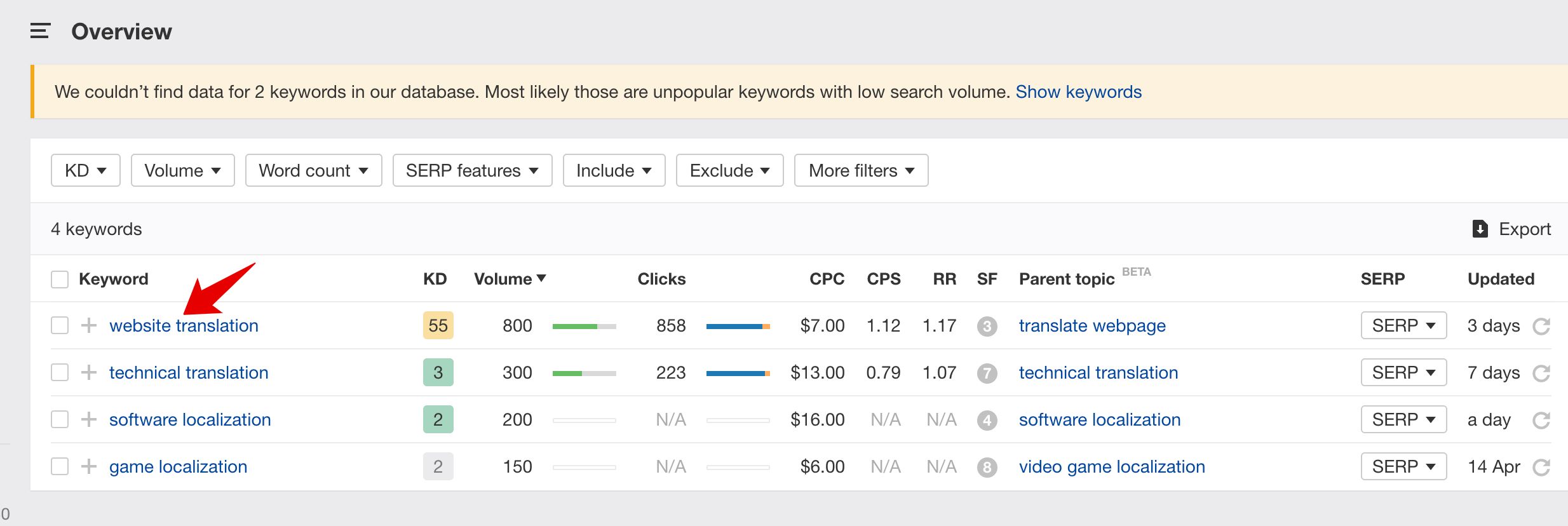Click SF badge 4 for software localization
Screen dimensions: 1568x526
(x=987, y=421)
